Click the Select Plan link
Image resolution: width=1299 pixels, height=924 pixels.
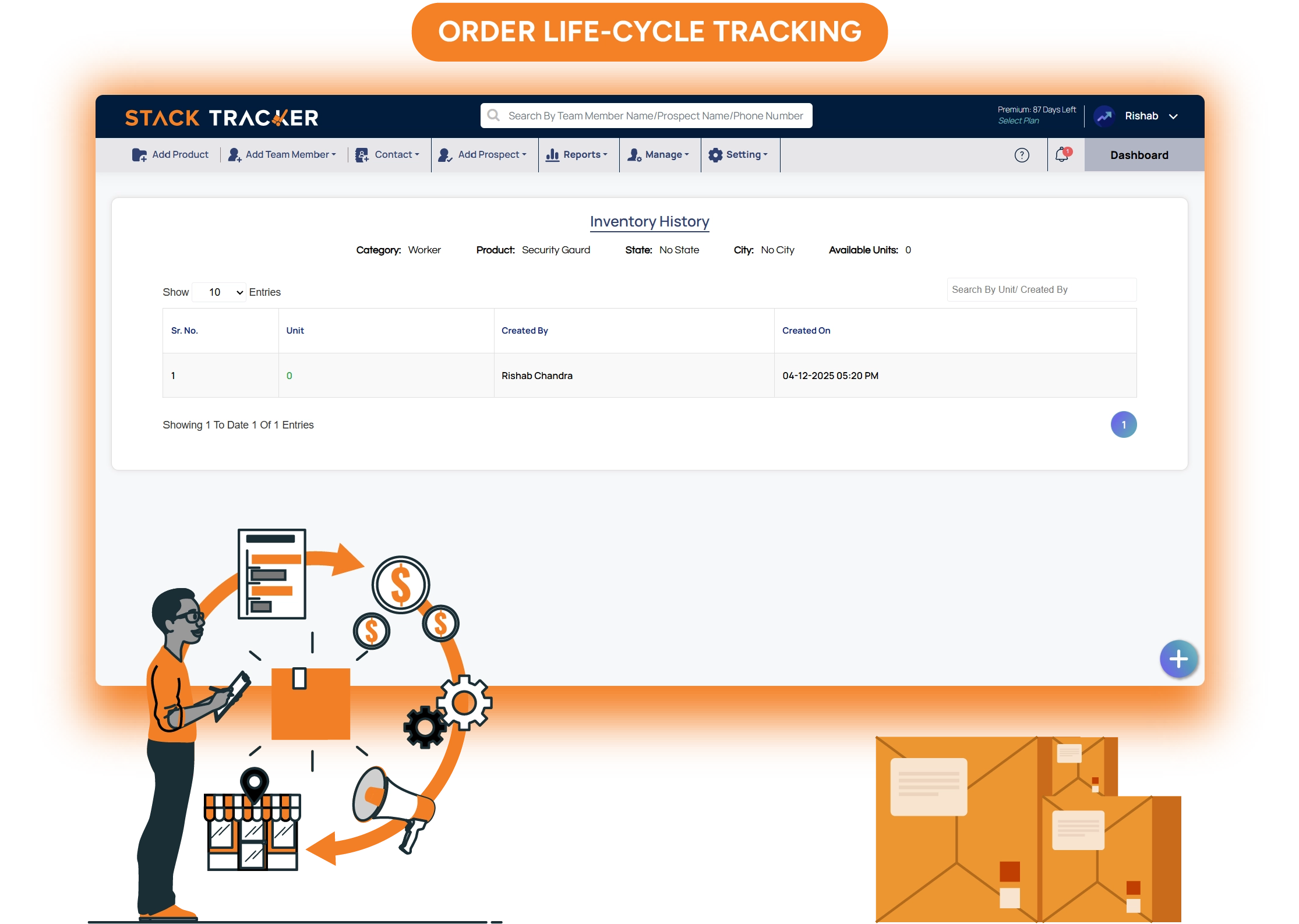pos(1018,121)
